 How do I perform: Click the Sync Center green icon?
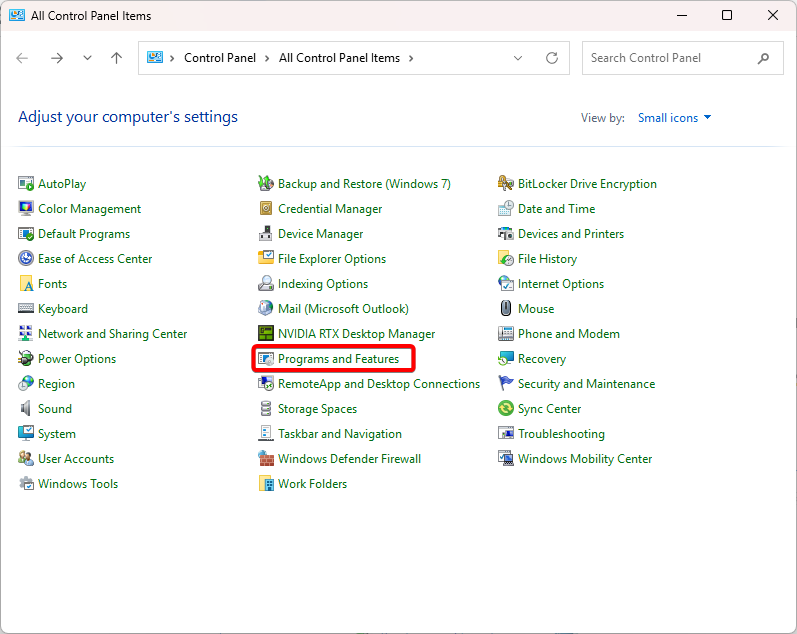[506, 408]
